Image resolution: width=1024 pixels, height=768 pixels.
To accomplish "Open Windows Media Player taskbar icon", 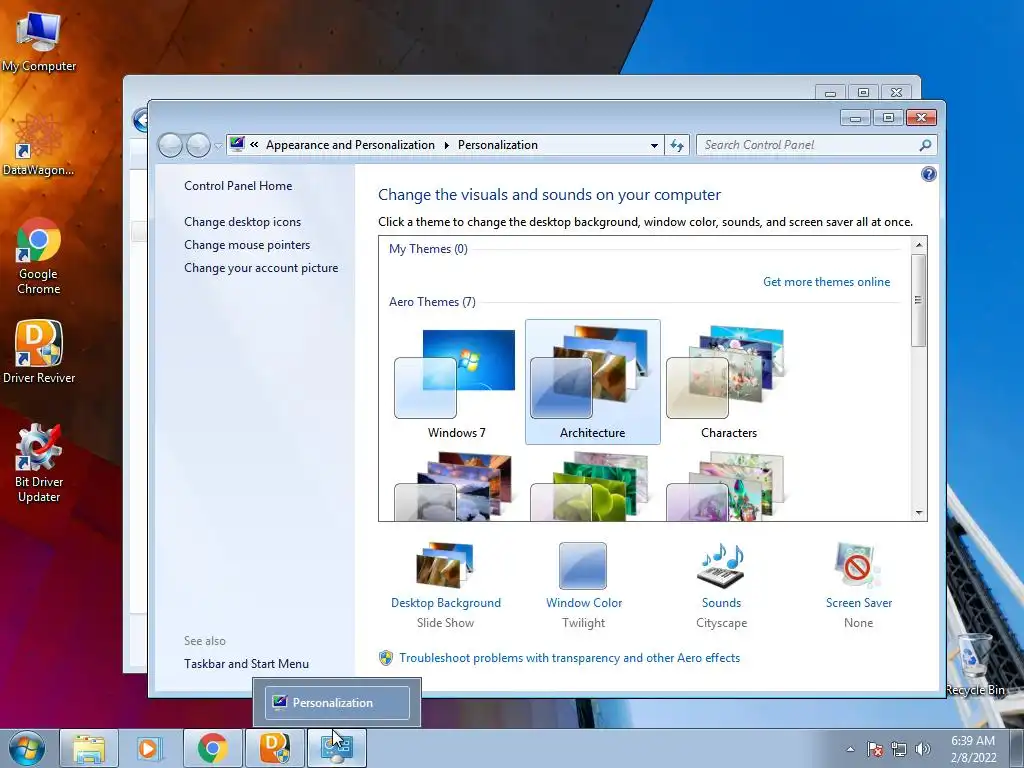I will coord(149,748).
